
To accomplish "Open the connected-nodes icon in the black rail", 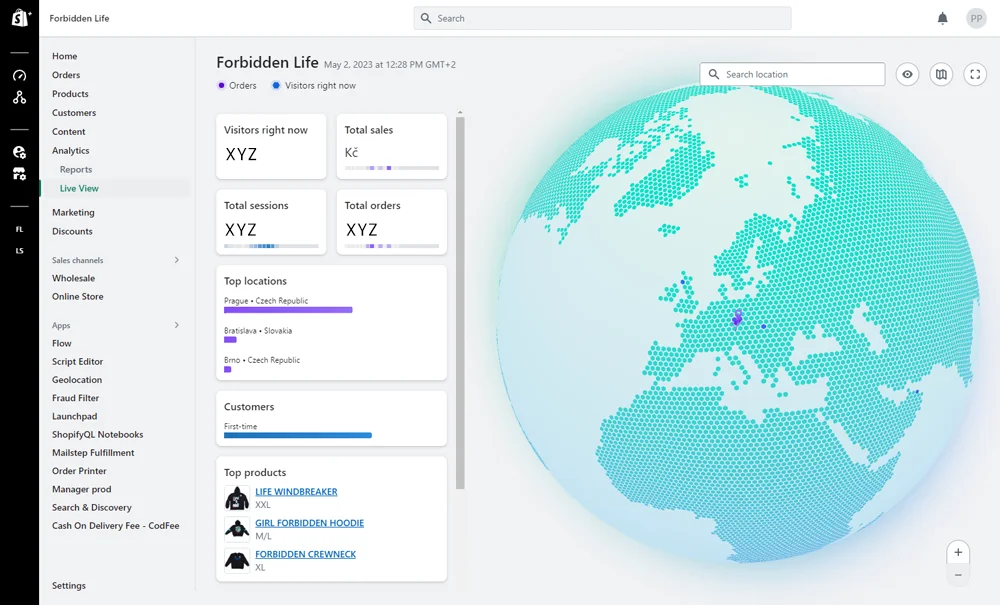I will 19,98.
